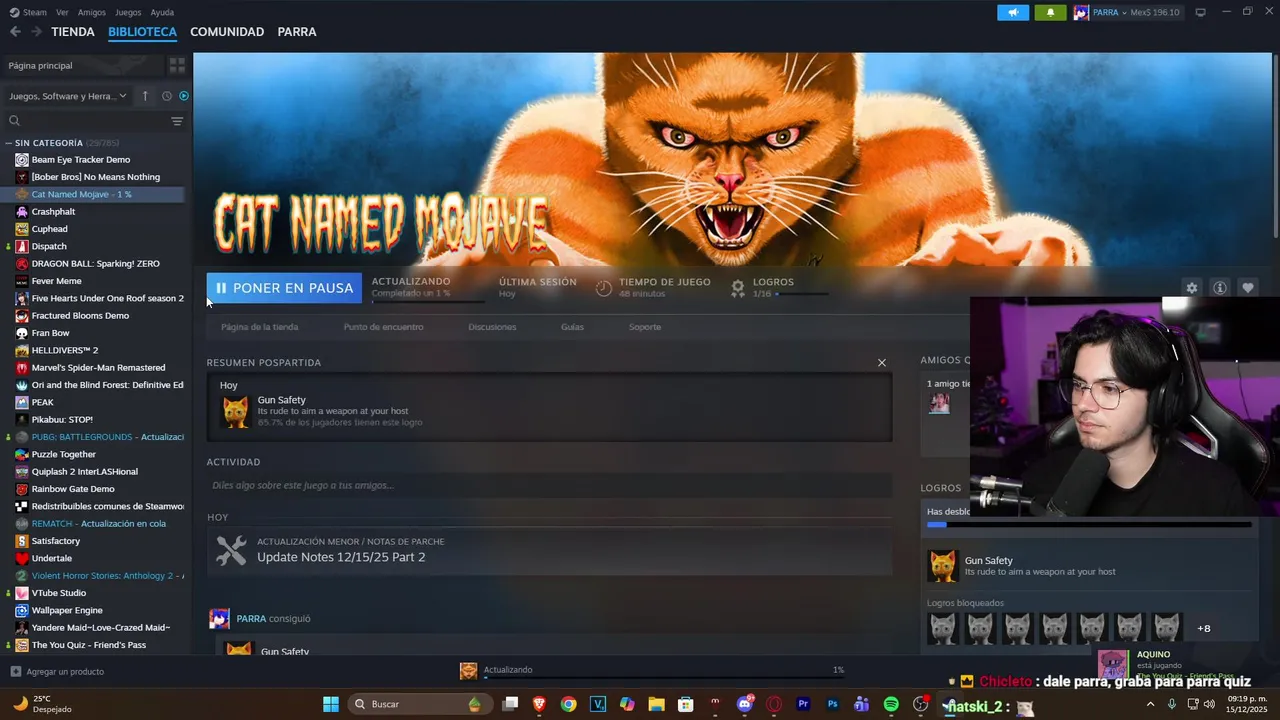The width and height of the screenshot is (1280, 720).
Task: Close the post-game summary panel
Action: coord(881,363)
